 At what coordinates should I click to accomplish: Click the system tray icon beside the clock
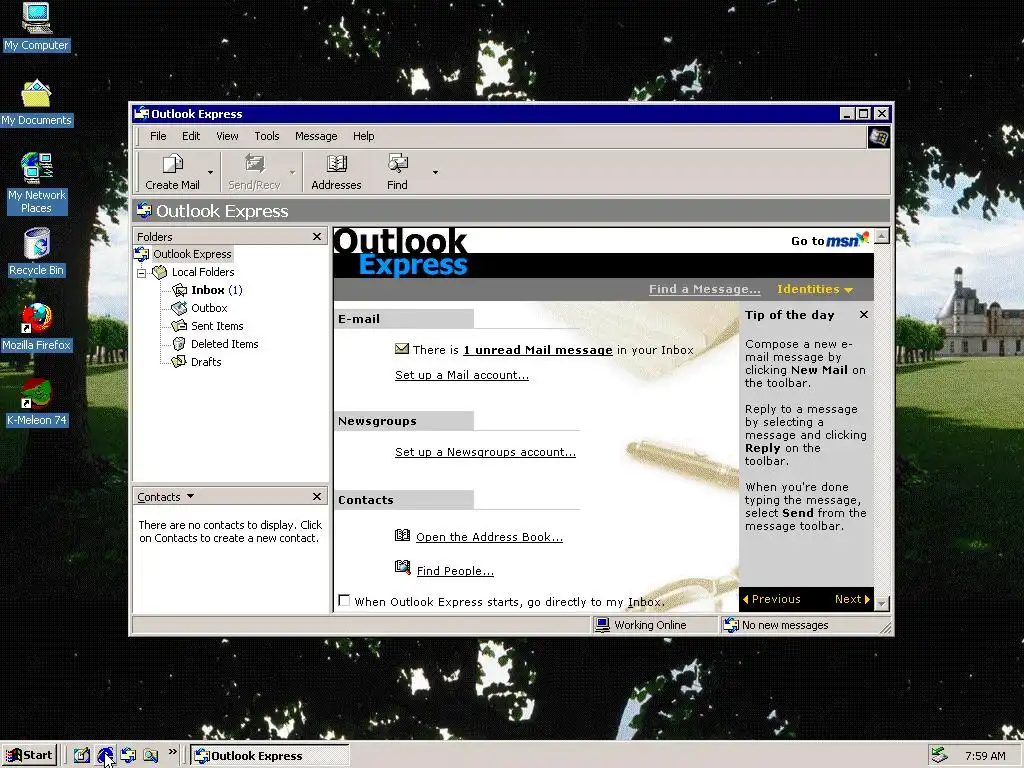coord(939,756)
